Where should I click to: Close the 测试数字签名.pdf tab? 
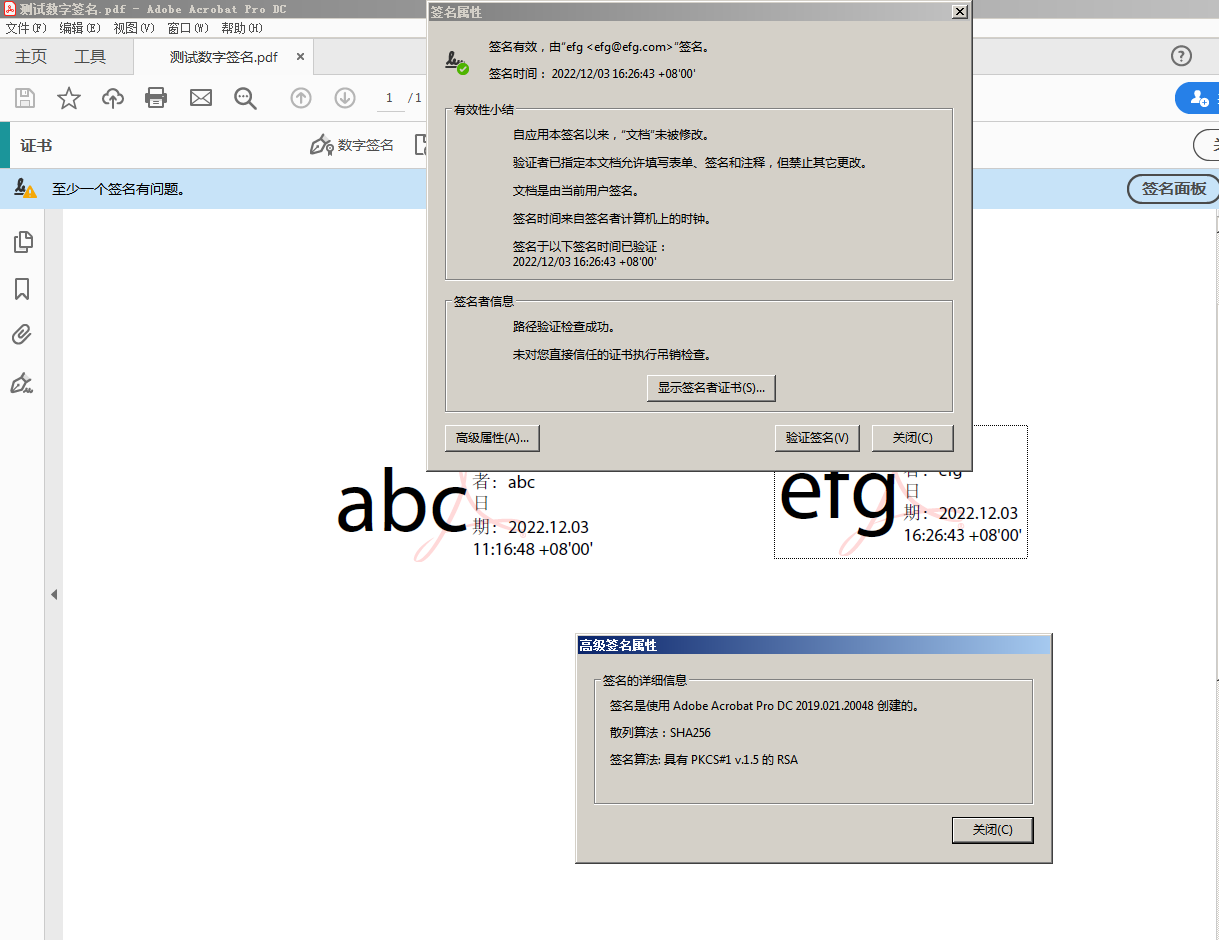coord(300,57)
